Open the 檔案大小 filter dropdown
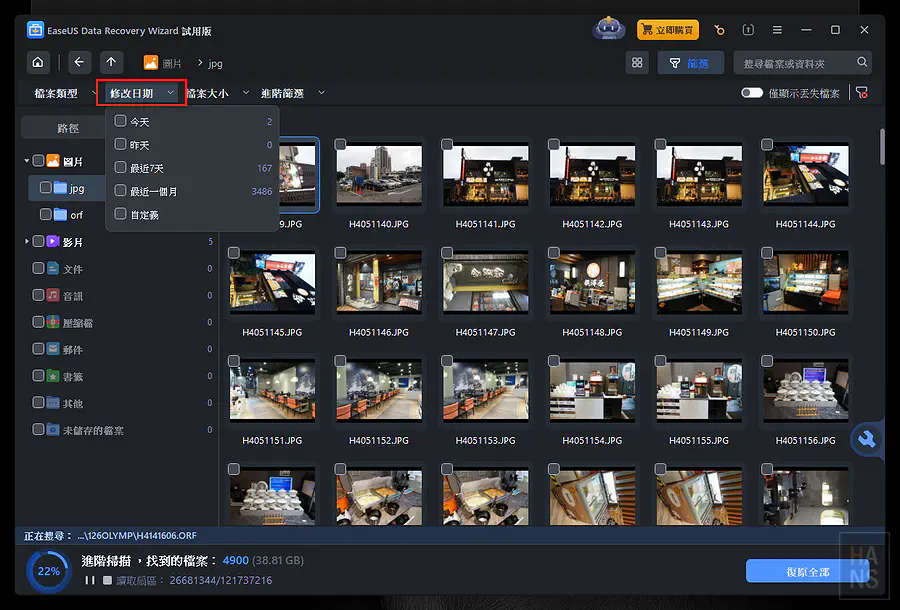The width and height of the screenshot is (900, 610). pyautogui.click(x=212, y=93)
